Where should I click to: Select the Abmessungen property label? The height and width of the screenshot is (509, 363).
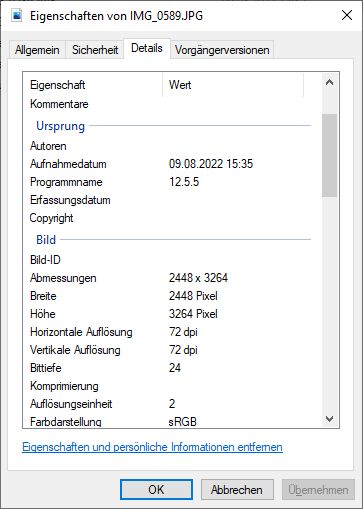pyautogui.click(x=63, y=278)
